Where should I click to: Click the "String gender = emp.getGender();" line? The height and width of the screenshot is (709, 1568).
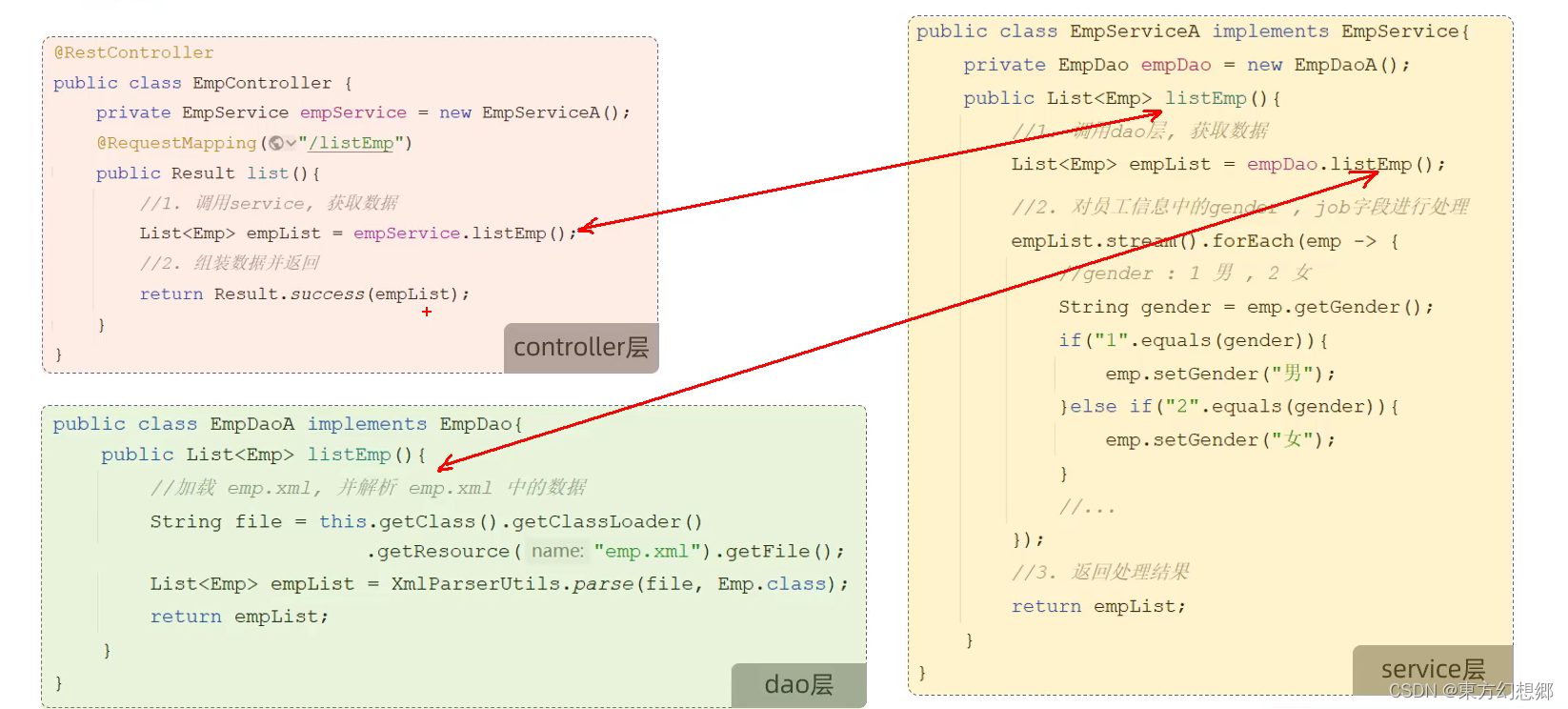tap(1246, 307)
